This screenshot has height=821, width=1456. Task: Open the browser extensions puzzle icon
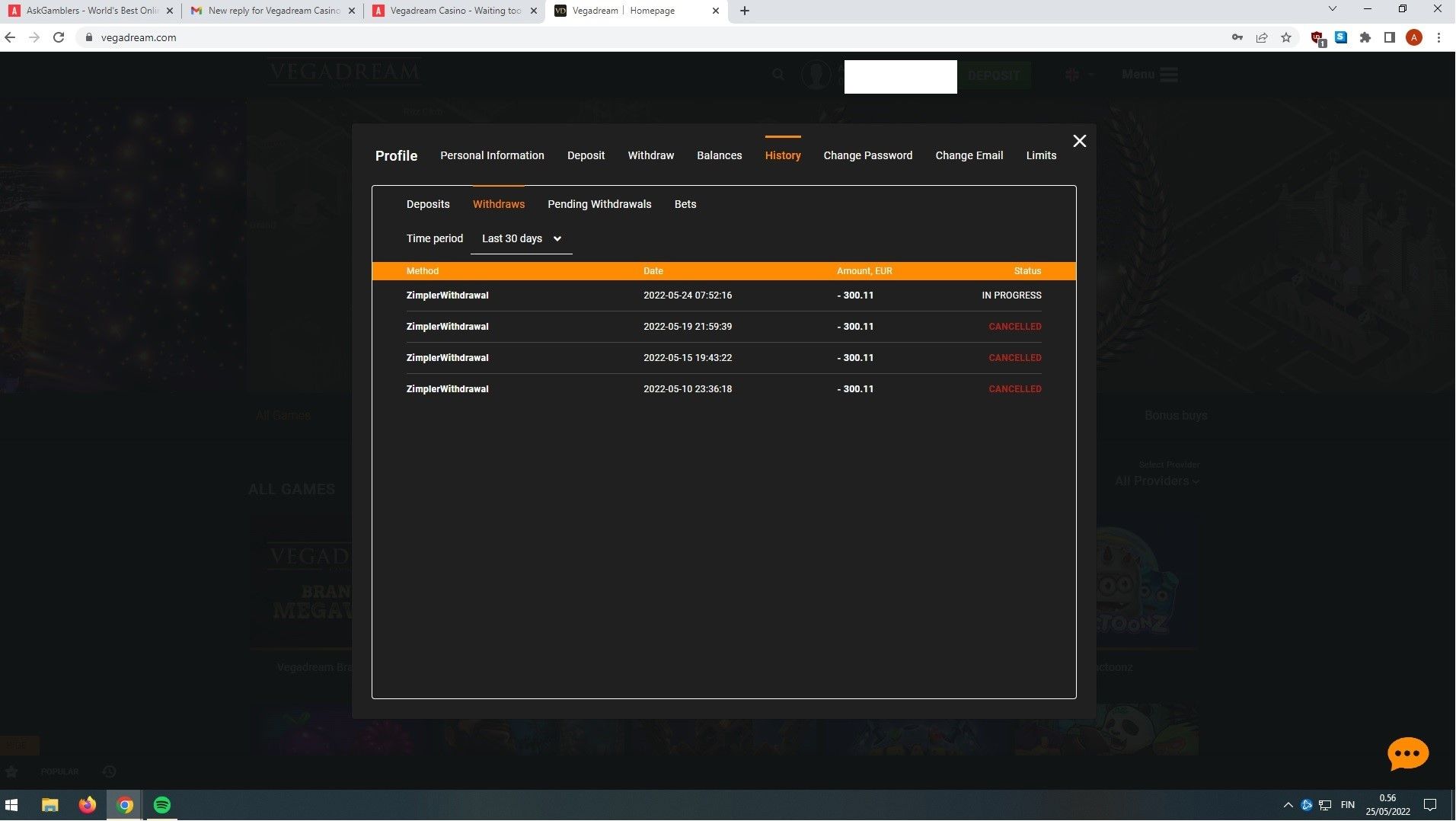tap(1365, 37)
